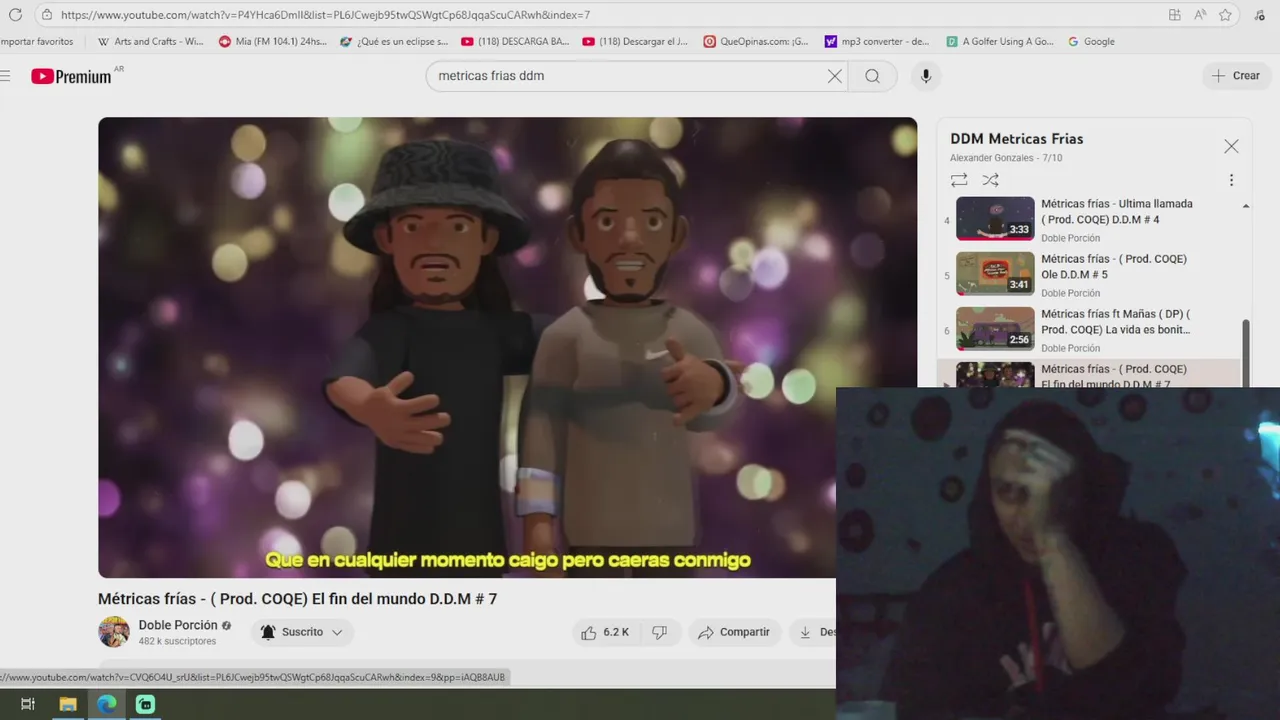Open the '(118) Descargar el J...' bookmark
Viewport: 1280px width, 720px height.
tap(636, 42)
